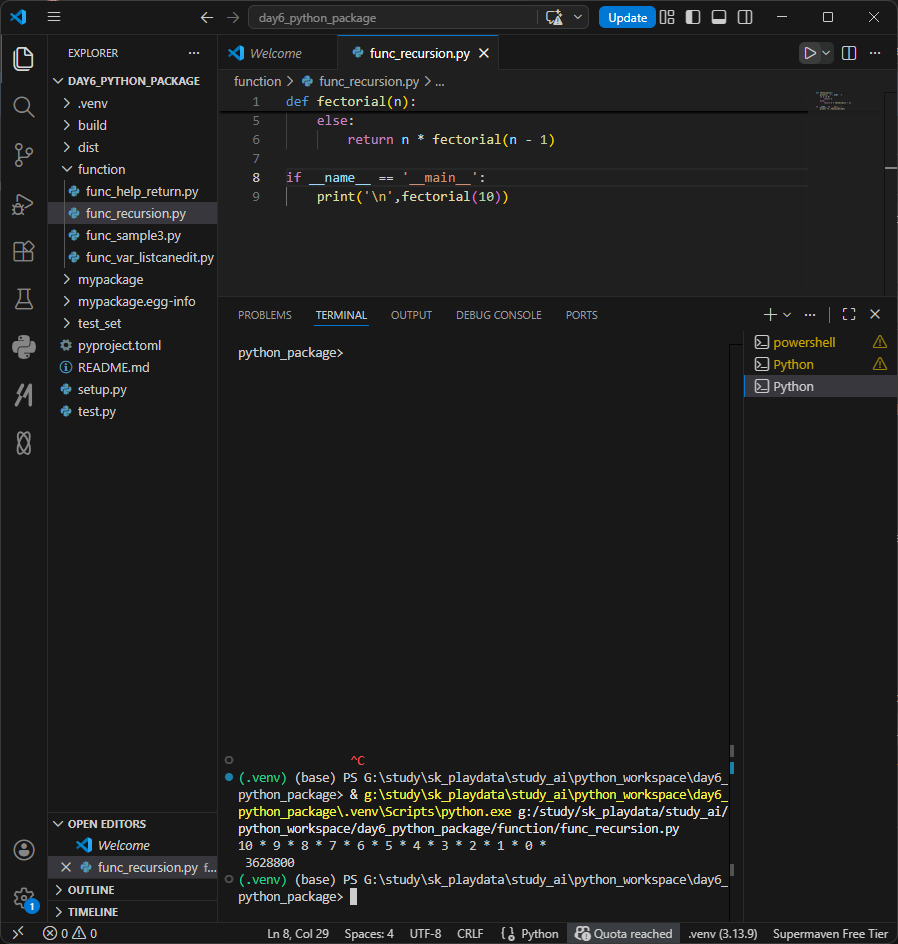Expand the OUTLINE section
898x944 pixels.
point(132,890)
